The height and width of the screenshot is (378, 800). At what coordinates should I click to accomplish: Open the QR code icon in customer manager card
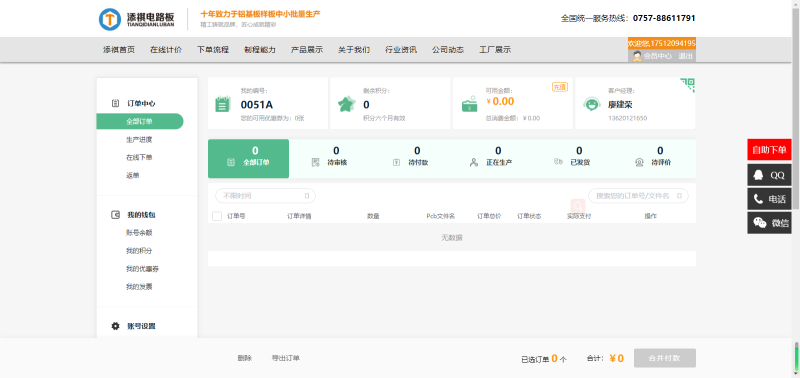tap(687, 85)
